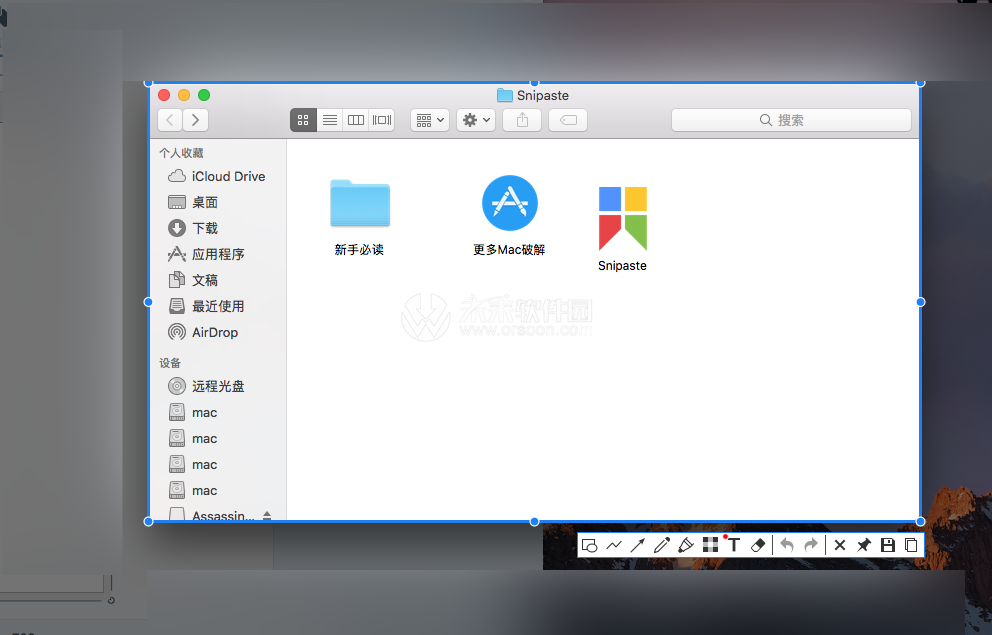
Task: Click the bottom-right selection handle
Action: (921, 522)
